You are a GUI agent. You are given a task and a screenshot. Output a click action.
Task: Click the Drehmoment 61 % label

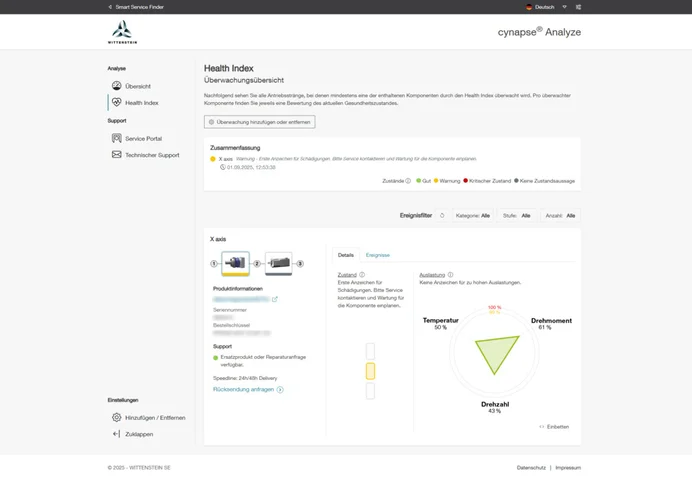point(551,323)
